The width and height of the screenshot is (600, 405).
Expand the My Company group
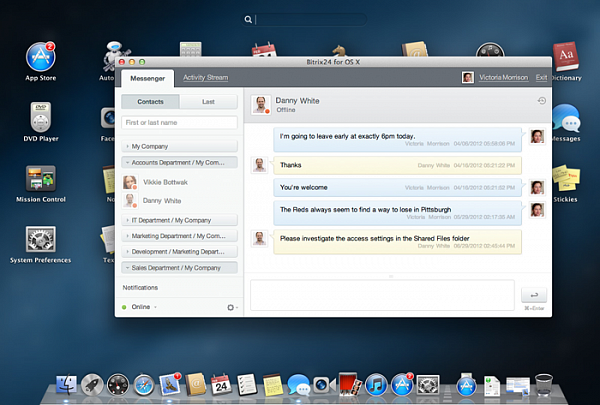point(179,146)
